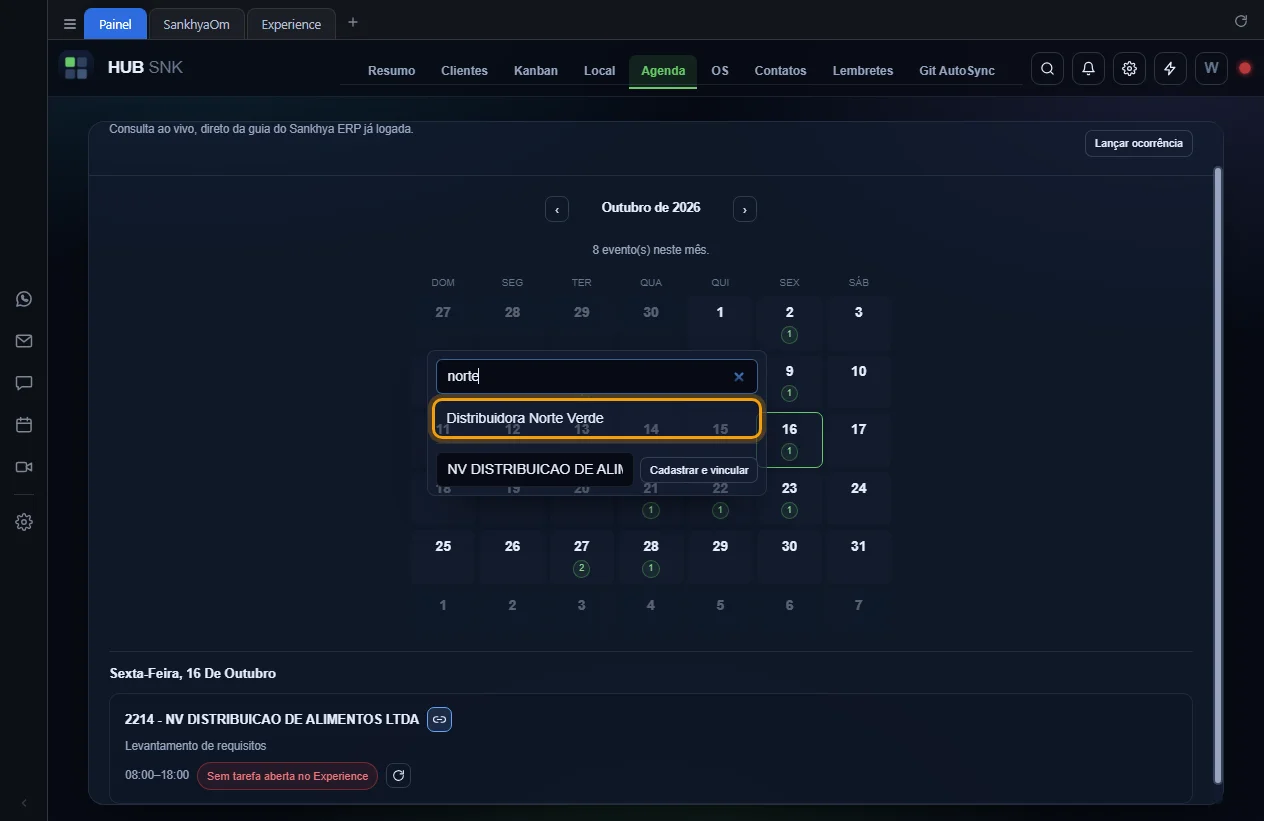Click the search magnifier icon
Viewport: 1264px width, 821px height.
click(1047, 68)
